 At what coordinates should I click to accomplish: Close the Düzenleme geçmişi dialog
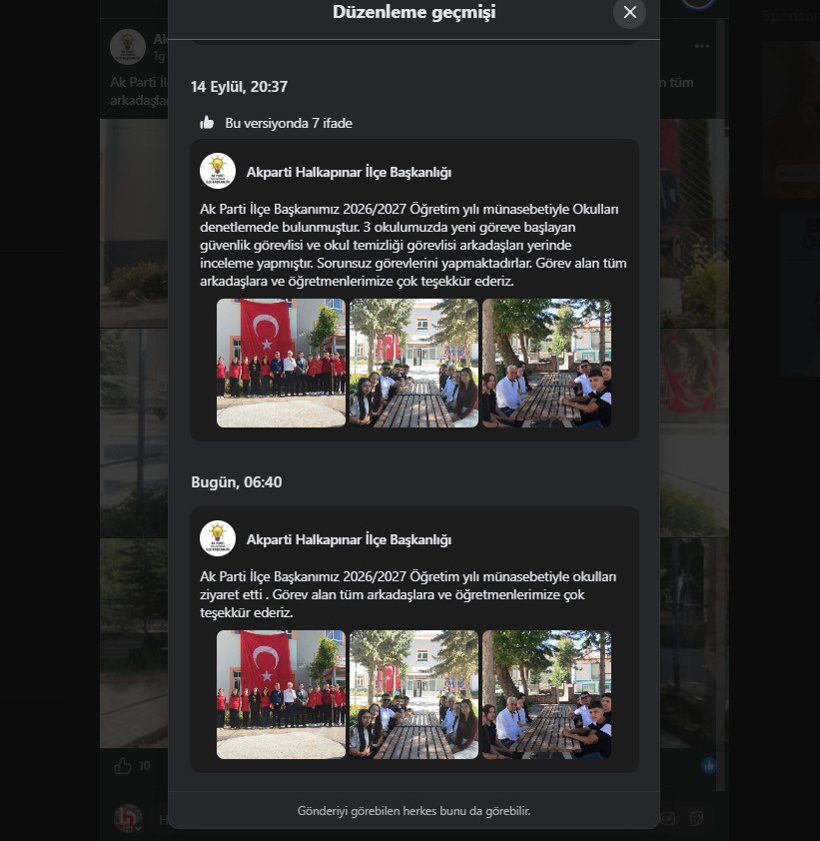point(630,12)
